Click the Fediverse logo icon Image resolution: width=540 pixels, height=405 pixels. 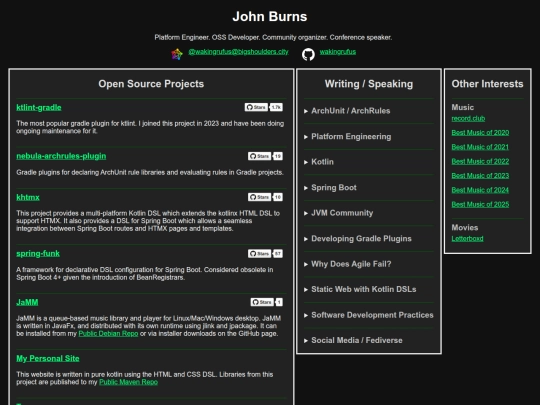[177, 54]
